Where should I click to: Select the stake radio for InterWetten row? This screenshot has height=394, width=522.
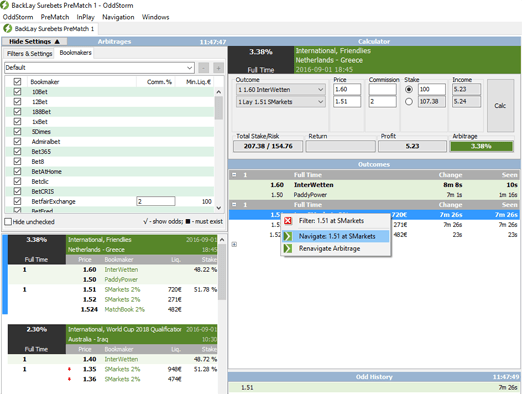click(409, 89)
